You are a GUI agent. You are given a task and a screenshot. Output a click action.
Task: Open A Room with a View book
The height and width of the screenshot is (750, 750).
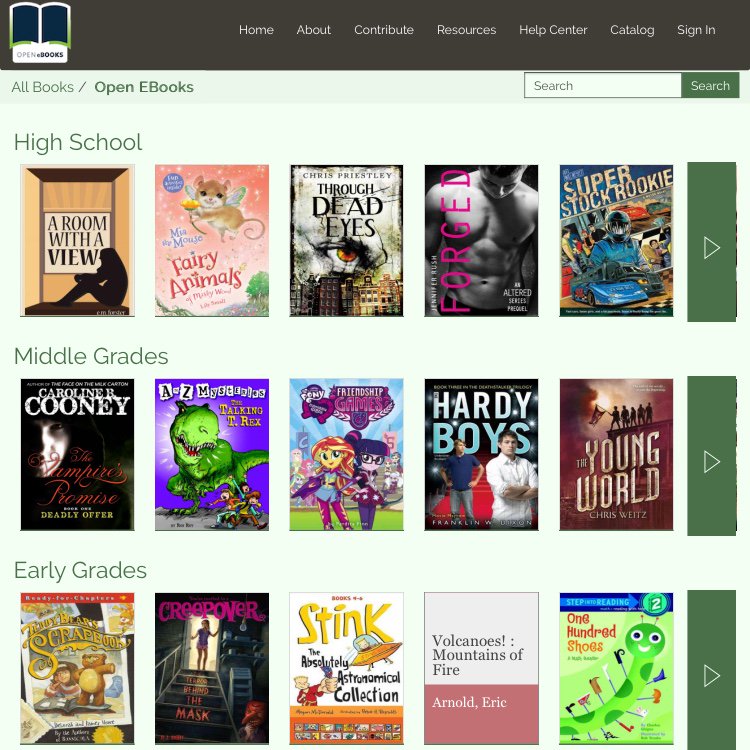coord(77,241)
